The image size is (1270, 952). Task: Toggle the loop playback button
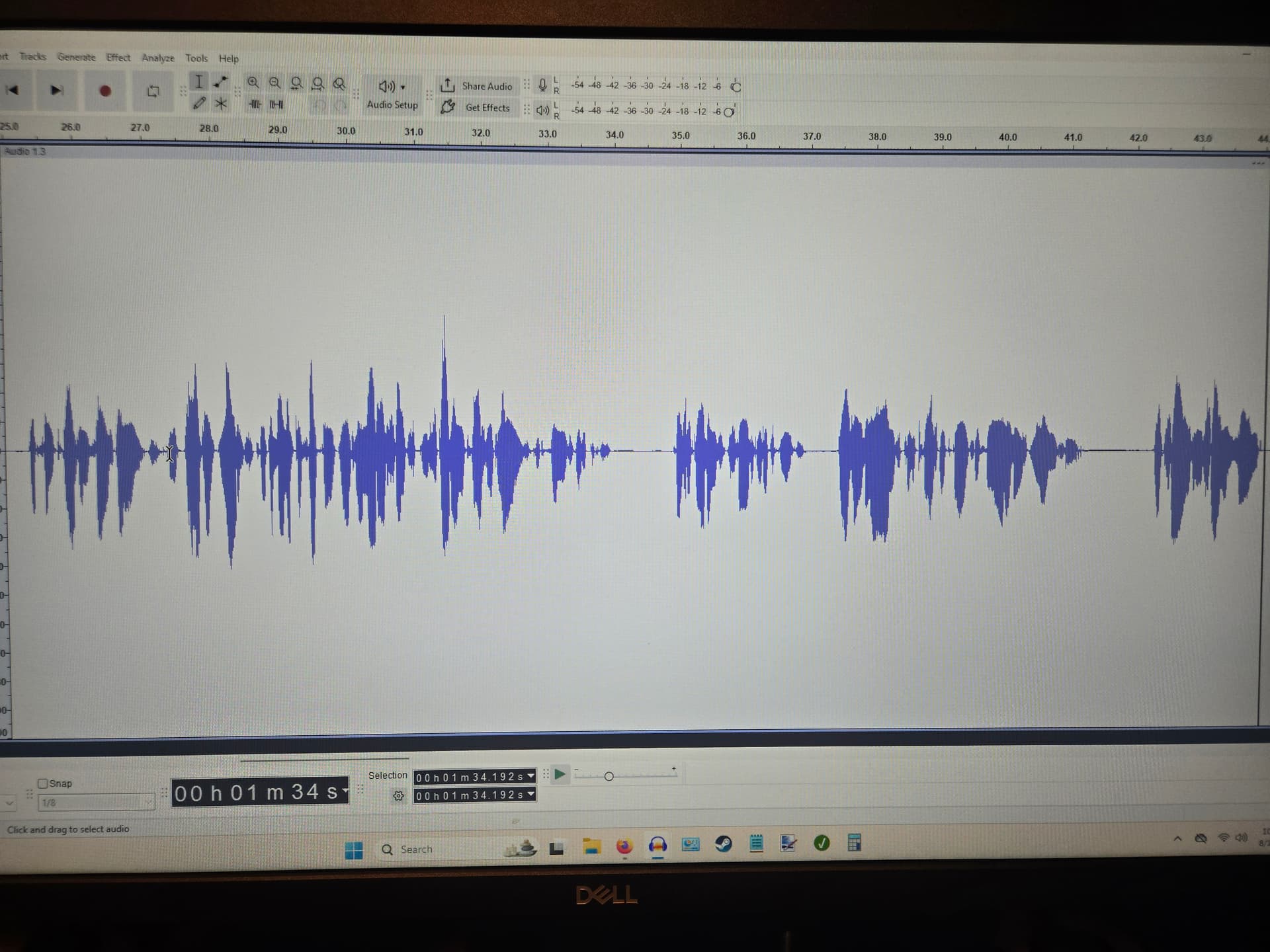(153, 91)
